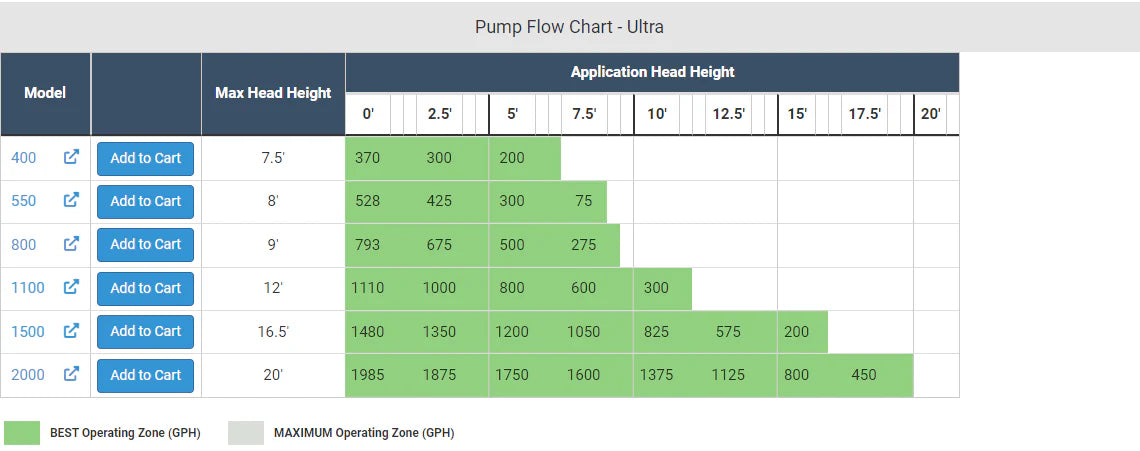Open the 400 model link
This screenshot has height=451, width=1140.
point(24,158)
